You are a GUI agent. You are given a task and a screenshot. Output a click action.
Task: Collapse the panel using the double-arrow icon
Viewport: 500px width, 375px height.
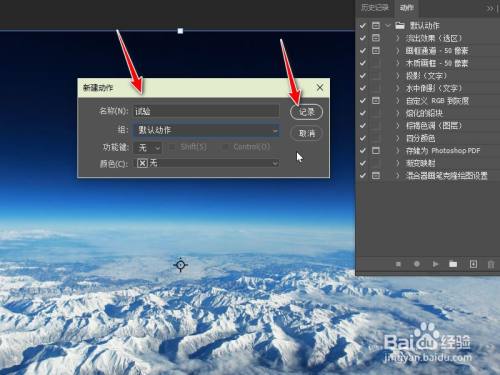coord(490,9)
